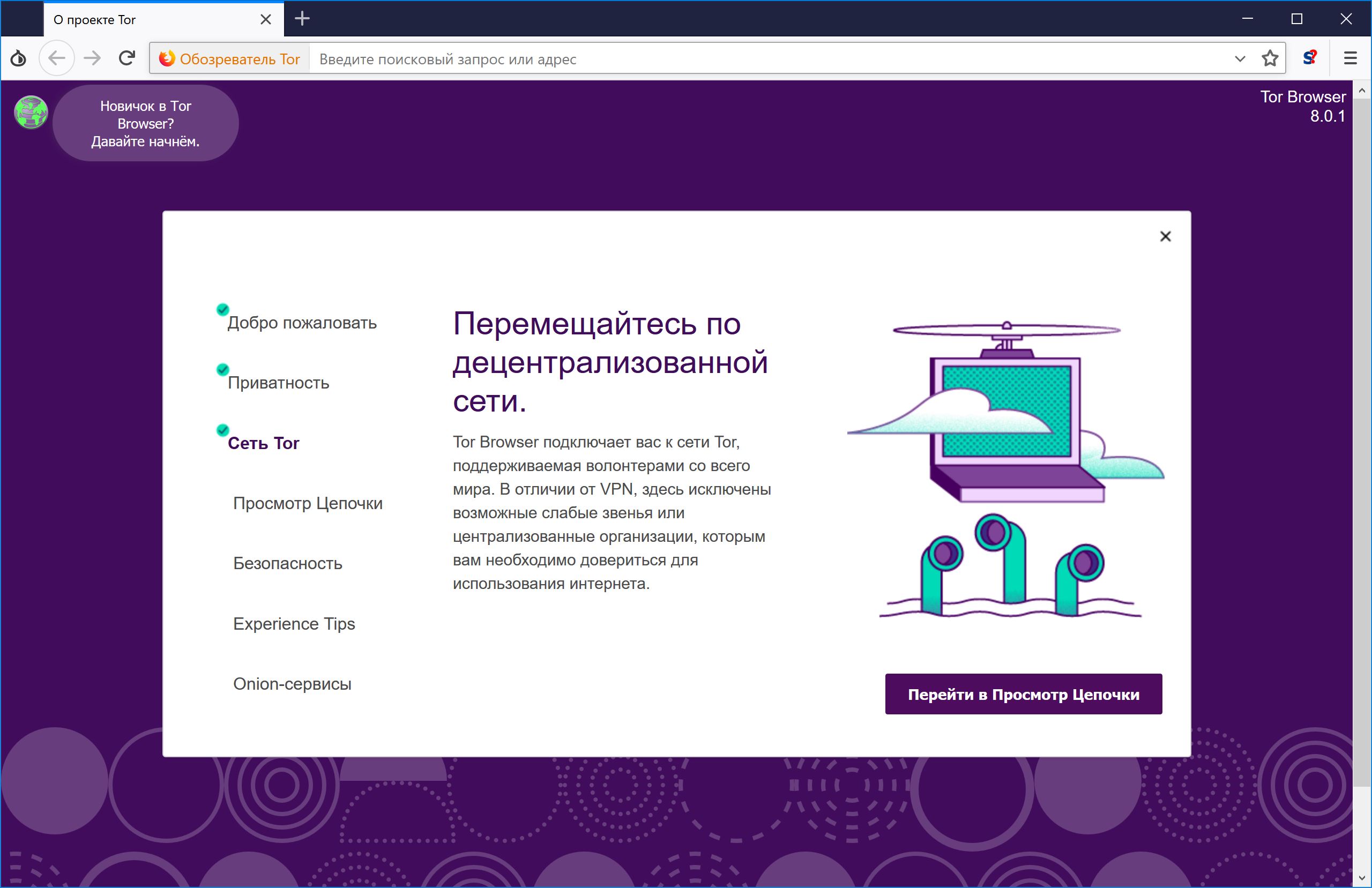Click the Обозреватель Tor identity label

pyautogui.click(x=229, y=59)
